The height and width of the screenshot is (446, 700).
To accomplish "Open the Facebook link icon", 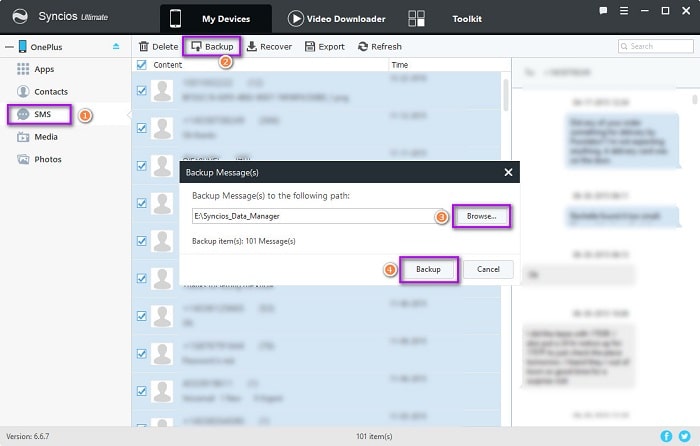I will (x=666, y=436).
